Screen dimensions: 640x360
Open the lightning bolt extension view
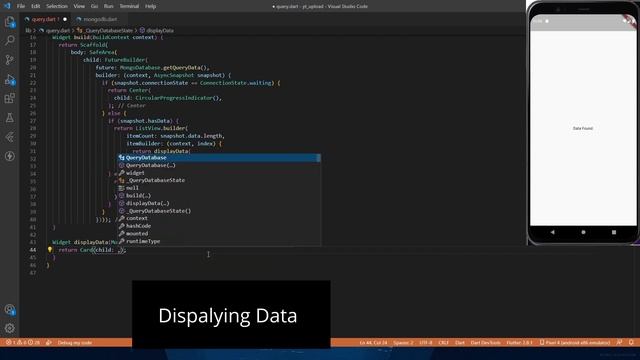(x=9, y=156)
